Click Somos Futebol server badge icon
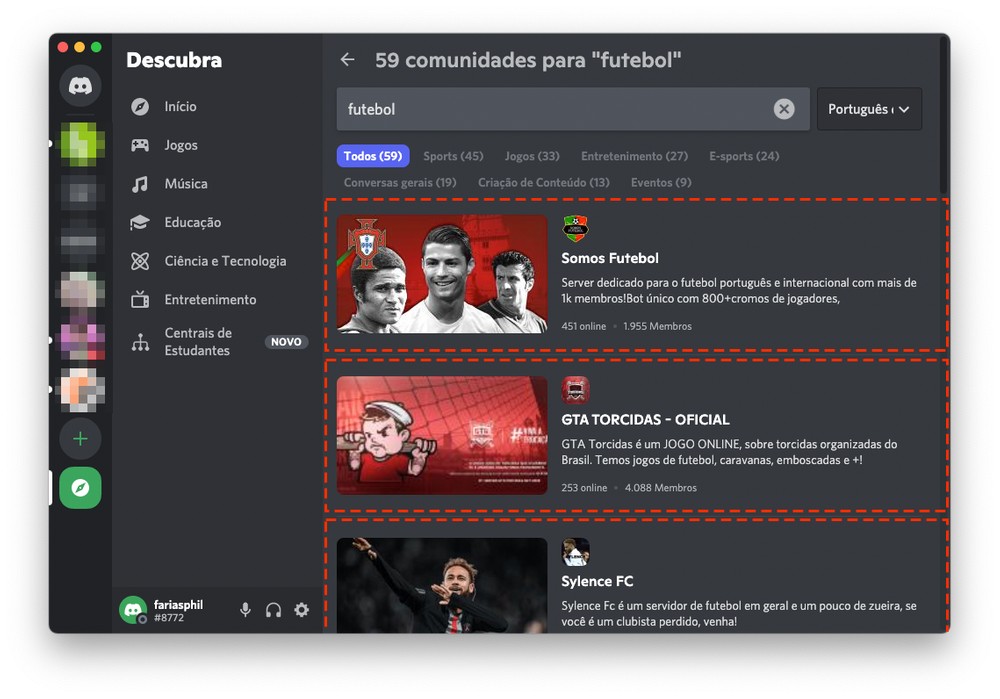Viewport: 1000px width, 699px height. tap(575, 228)
